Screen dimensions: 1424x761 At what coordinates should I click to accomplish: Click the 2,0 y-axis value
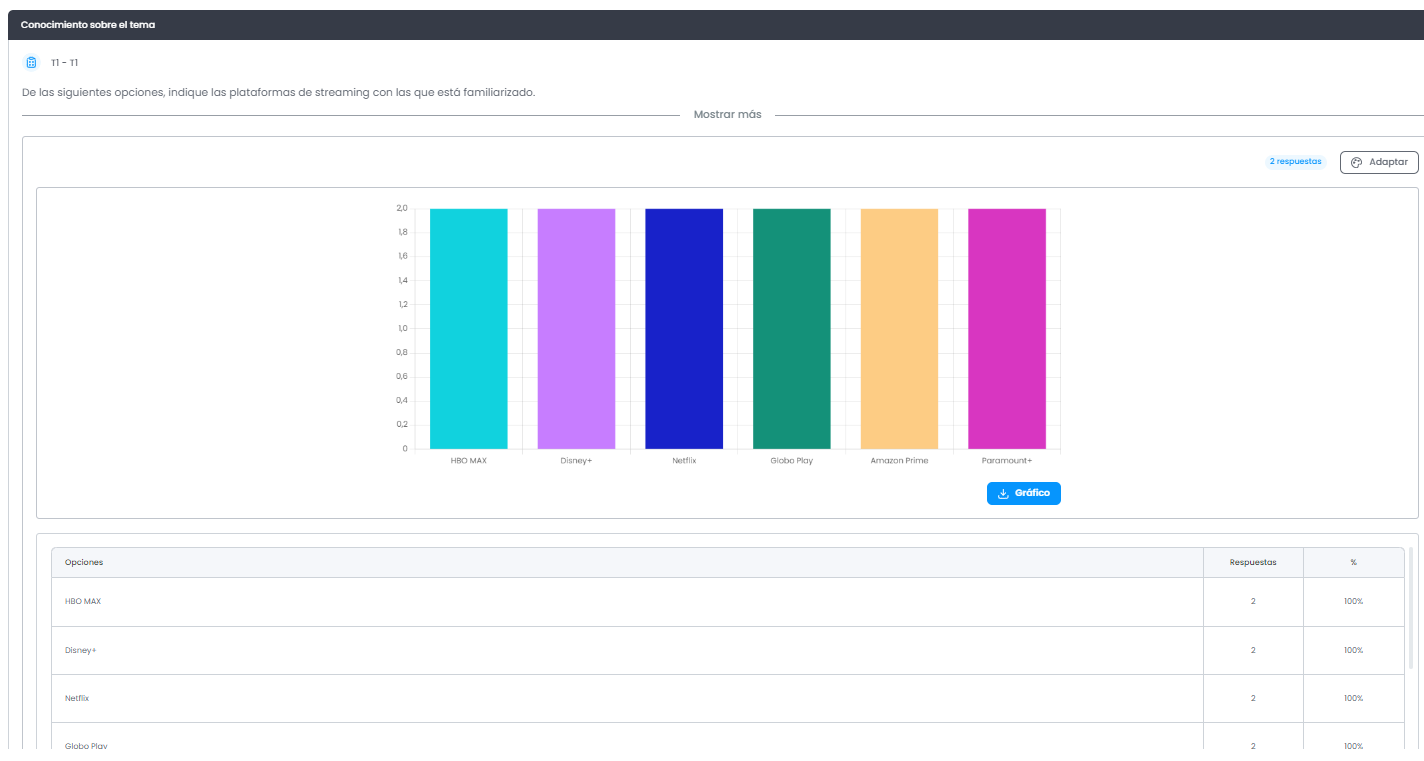[402, 208]
